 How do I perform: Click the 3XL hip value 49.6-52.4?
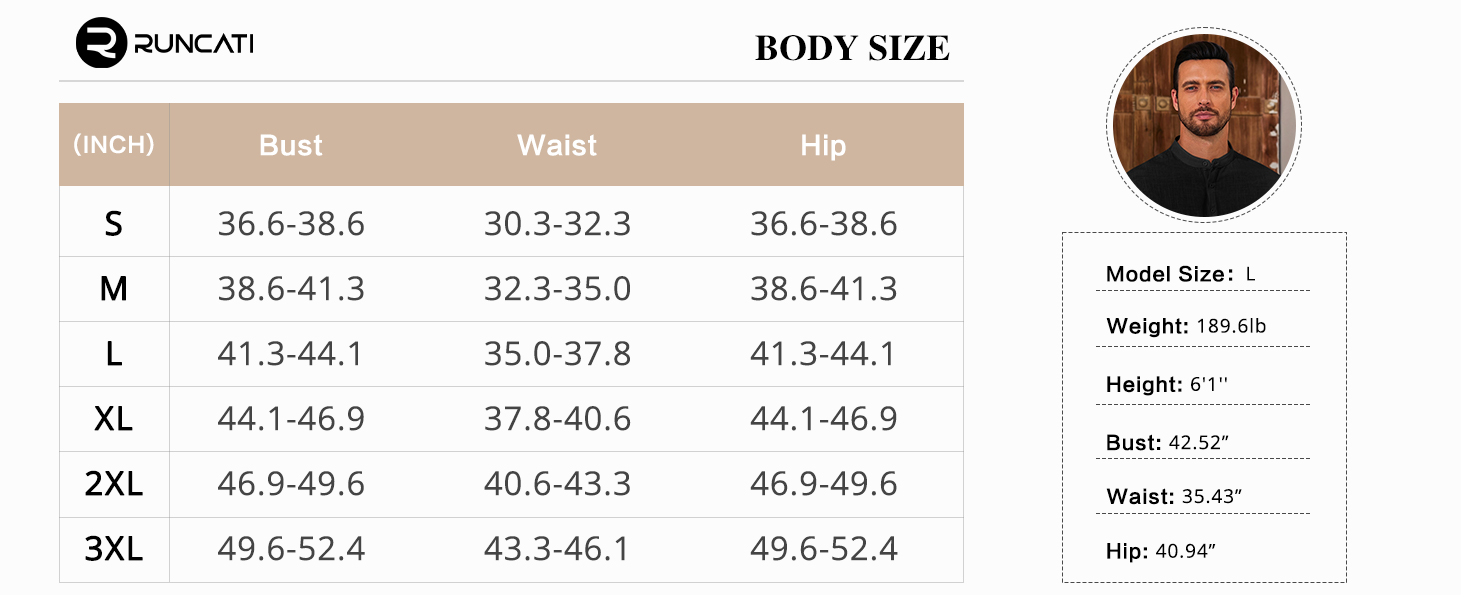click(x=824, y=549)
